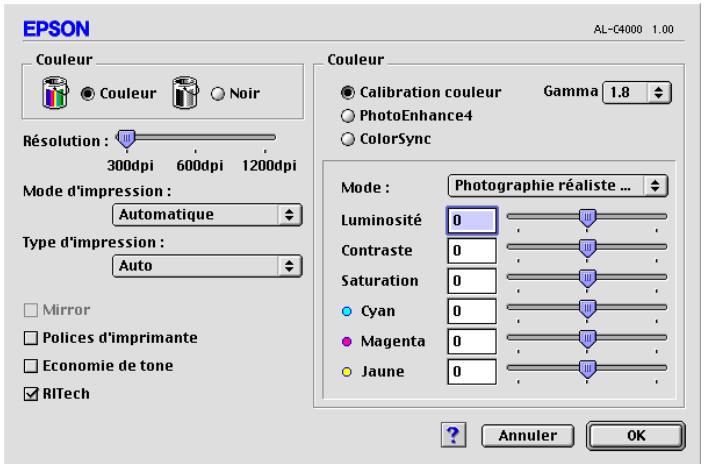Click the Contraste slider thumb

click(587, 248)
